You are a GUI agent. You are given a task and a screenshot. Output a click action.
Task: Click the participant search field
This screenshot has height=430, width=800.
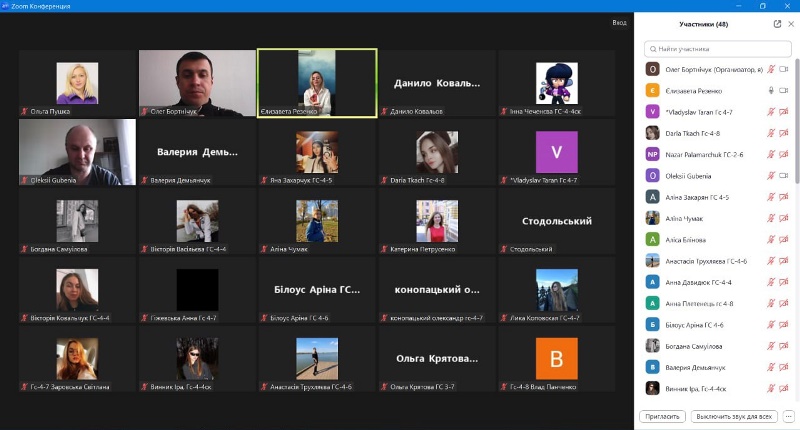(718, 48)
